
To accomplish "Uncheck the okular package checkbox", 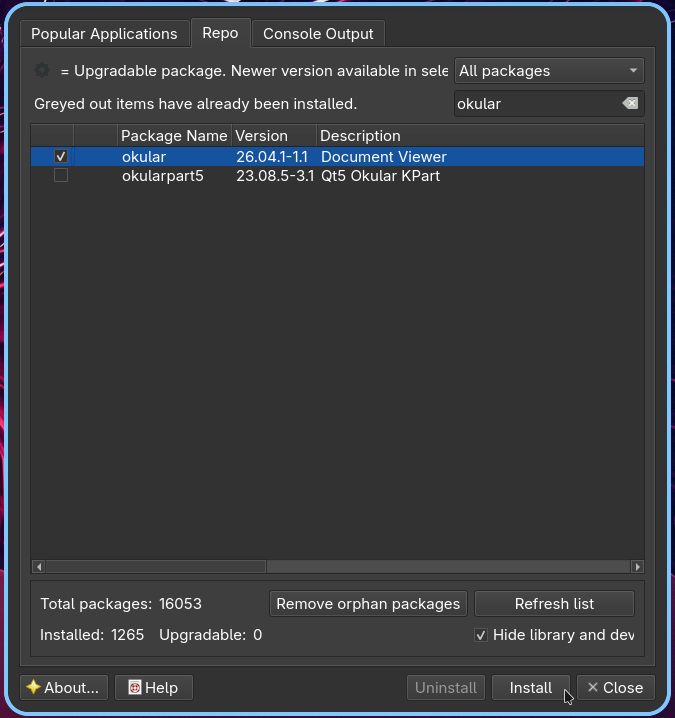I will coord(61,156).
